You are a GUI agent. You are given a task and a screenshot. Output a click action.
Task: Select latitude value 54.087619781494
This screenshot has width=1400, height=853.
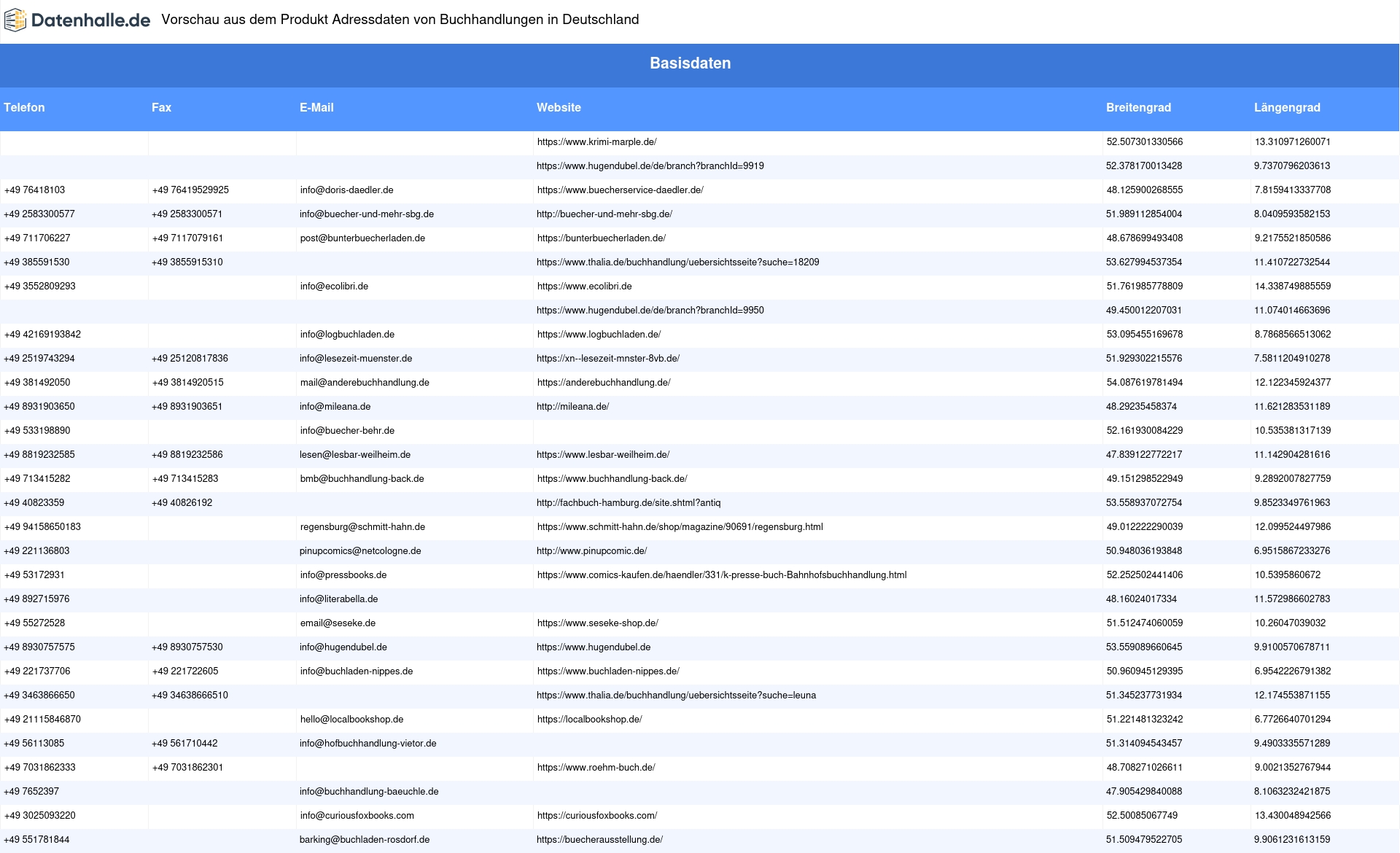coord(1145,383)
